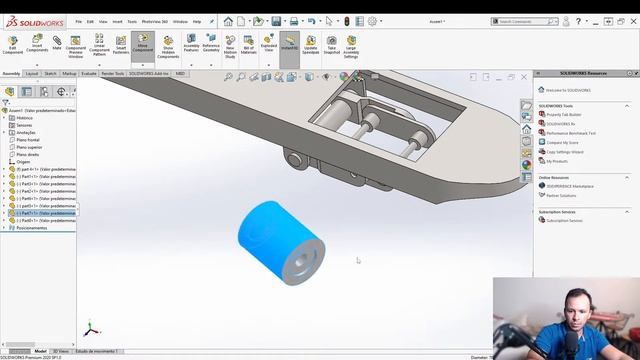Open the Insert menu

click(x=117, y=22)
